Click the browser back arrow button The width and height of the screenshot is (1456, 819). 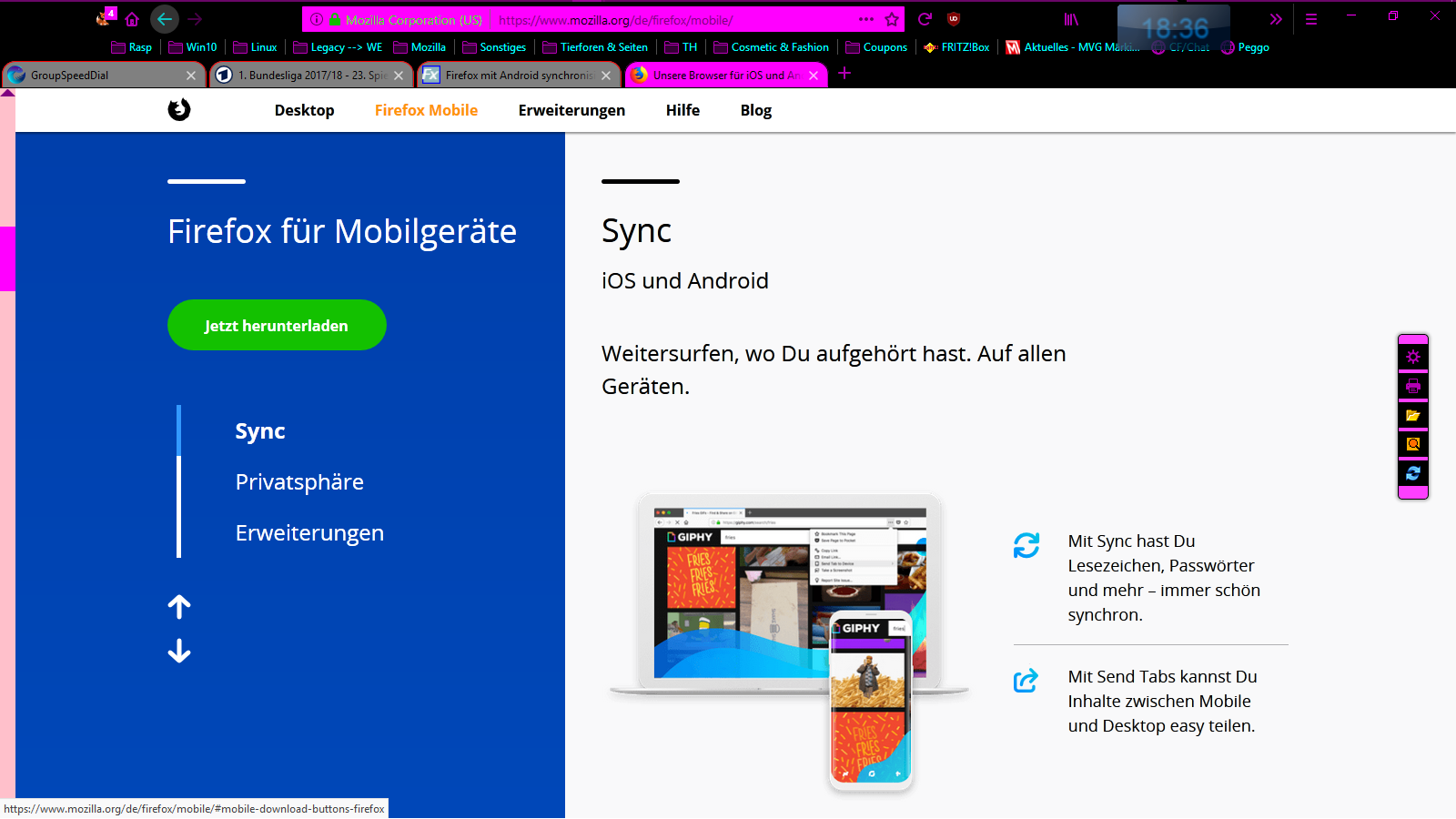tap(165, 19)
